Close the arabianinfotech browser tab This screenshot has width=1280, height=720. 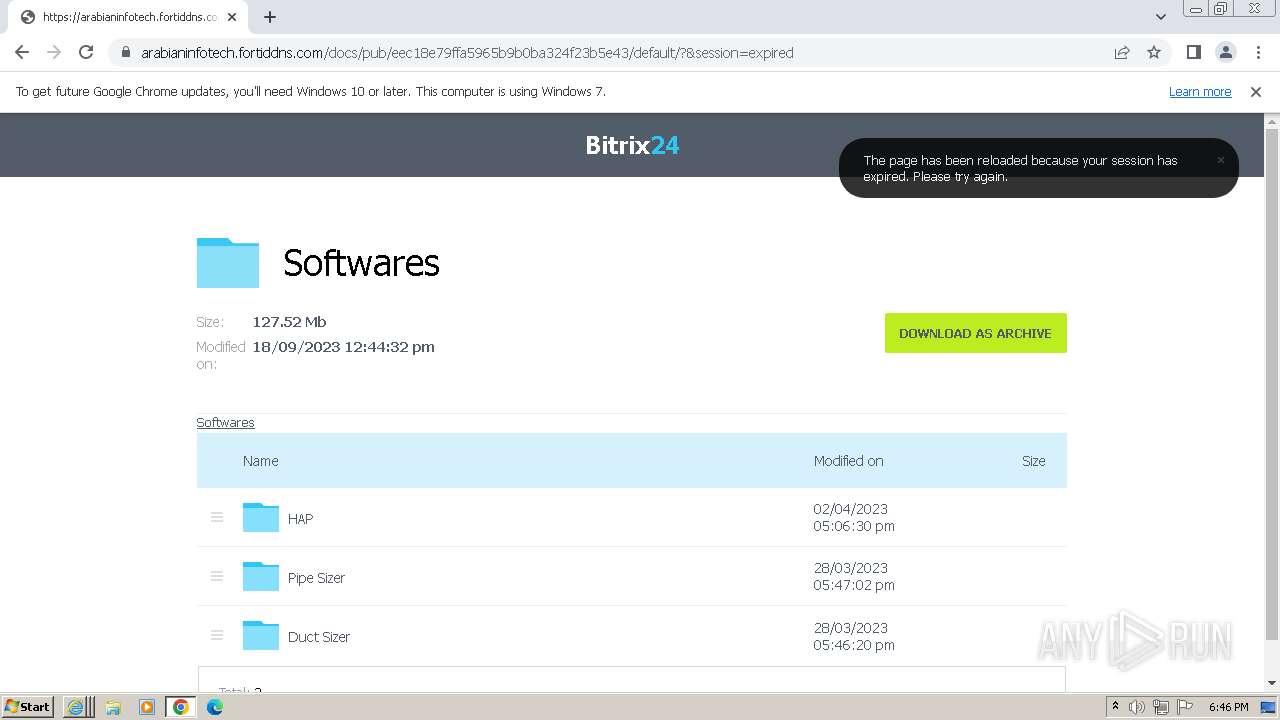232,17
